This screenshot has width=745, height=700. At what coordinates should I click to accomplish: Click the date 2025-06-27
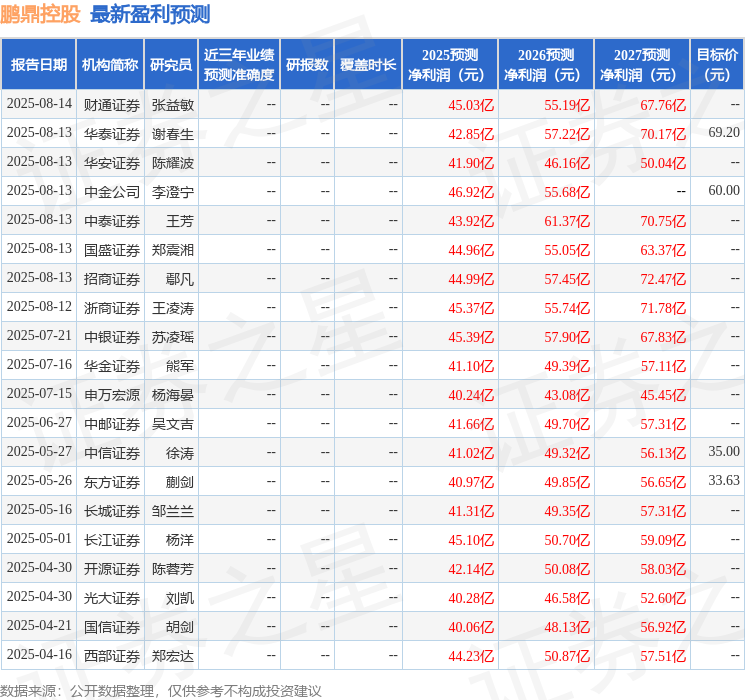[39, 422]
